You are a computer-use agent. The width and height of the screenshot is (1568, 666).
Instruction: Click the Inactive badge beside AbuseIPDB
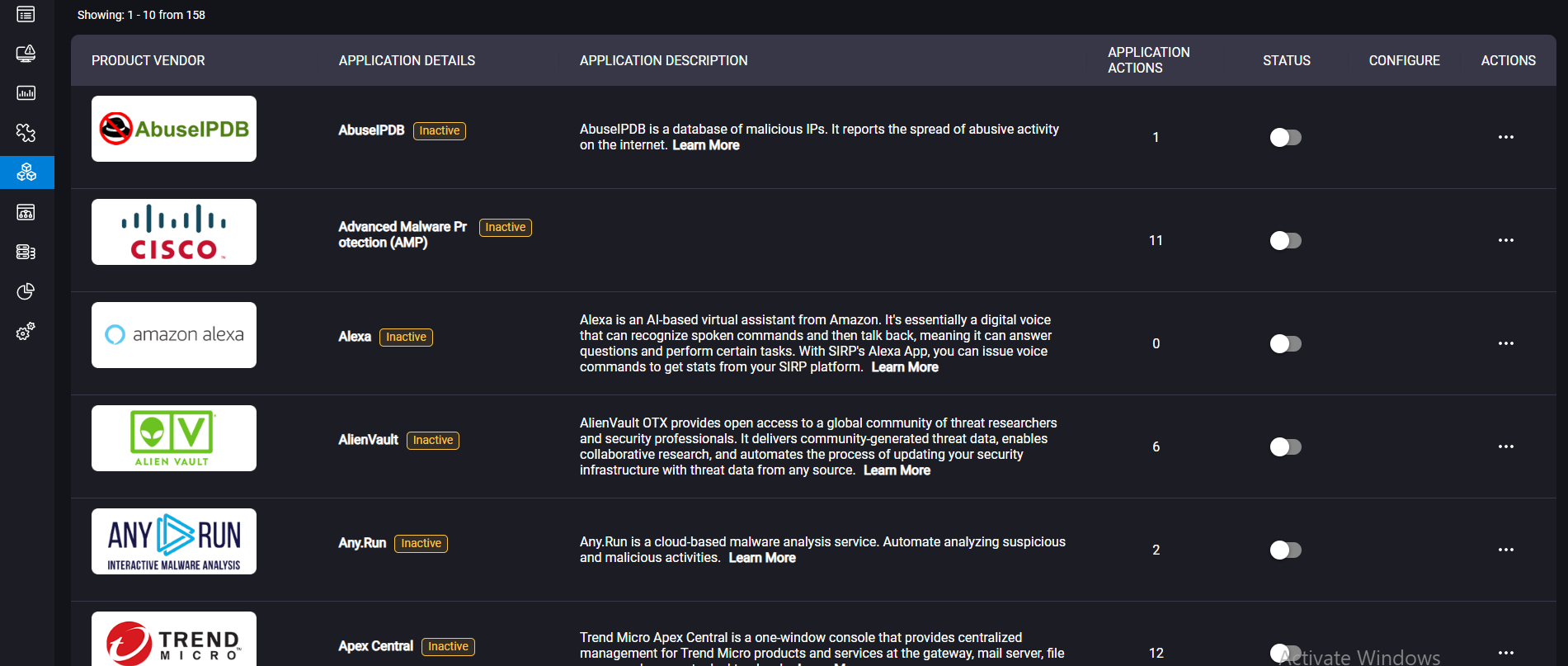pos(440,131)
